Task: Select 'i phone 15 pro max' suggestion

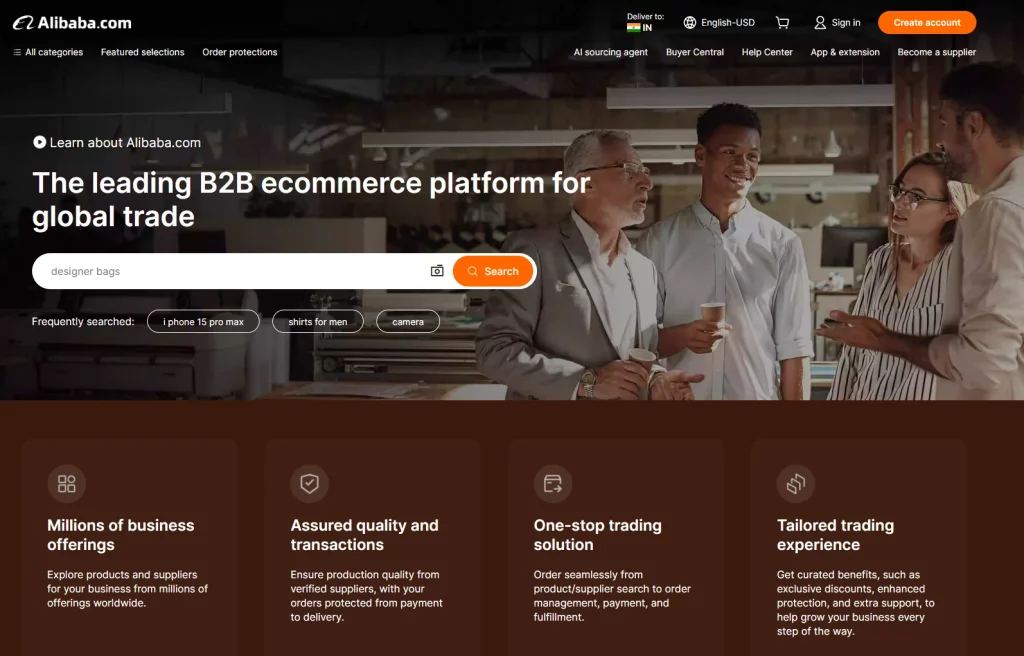Action: (203, 321)
